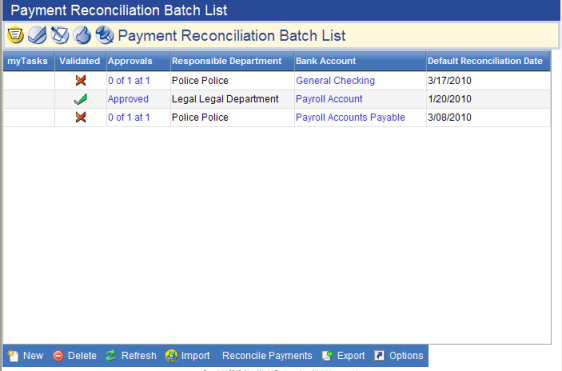Click the Delete button
The image size is (562, 371).
75,356
